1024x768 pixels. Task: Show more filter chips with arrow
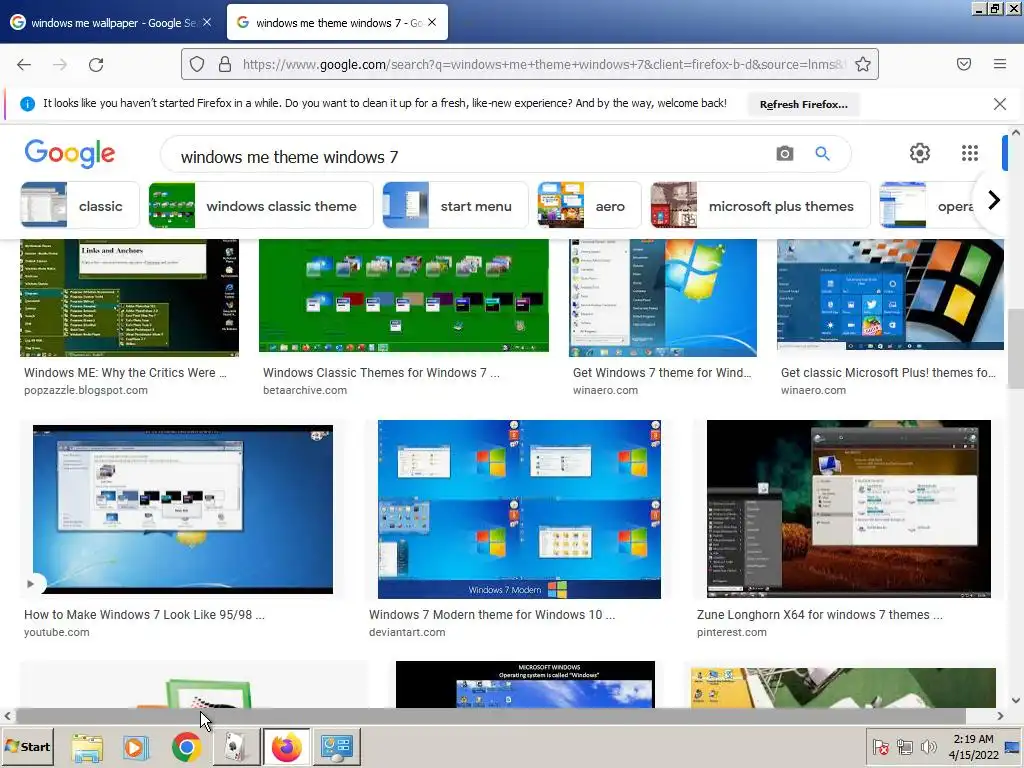pos(993,200)
